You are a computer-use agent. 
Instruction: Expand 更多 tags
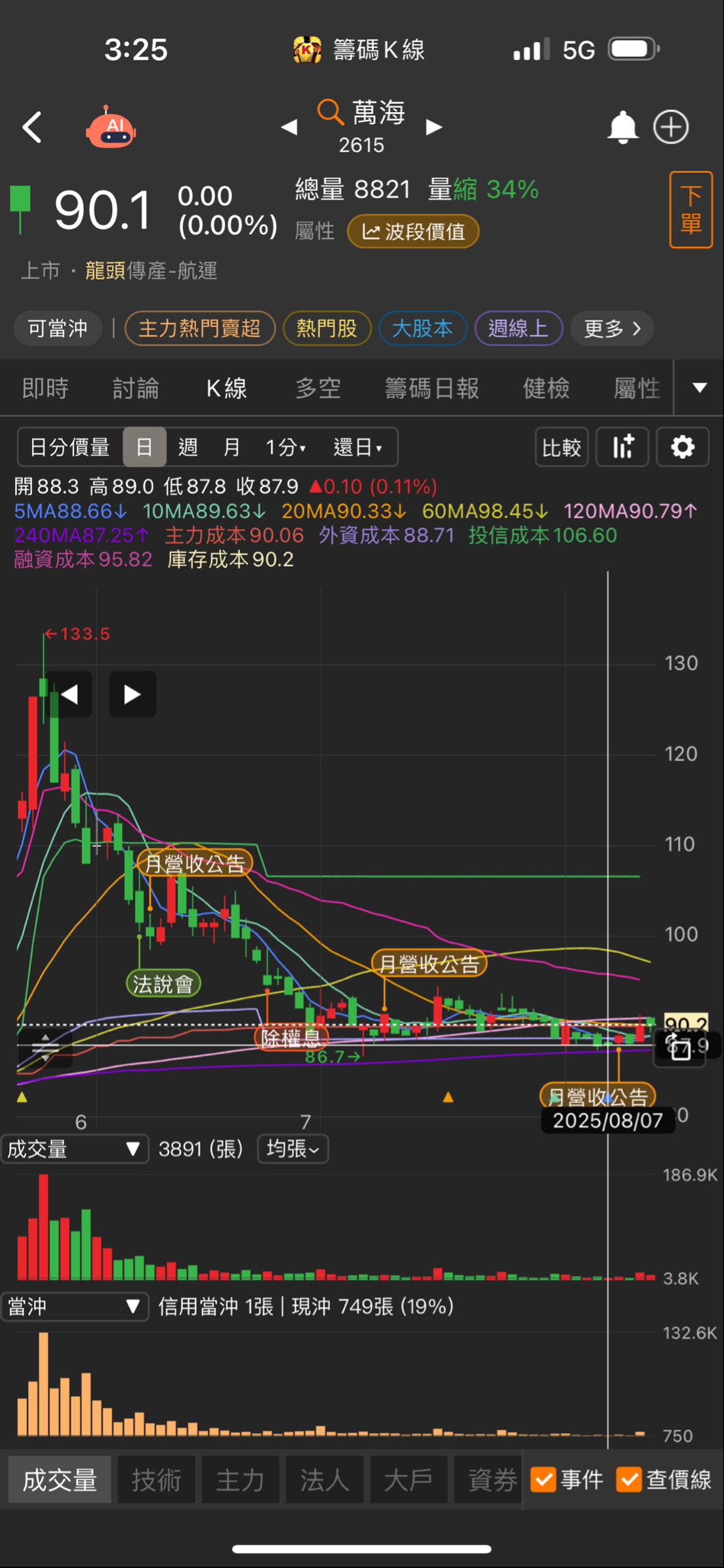[613, 328]
